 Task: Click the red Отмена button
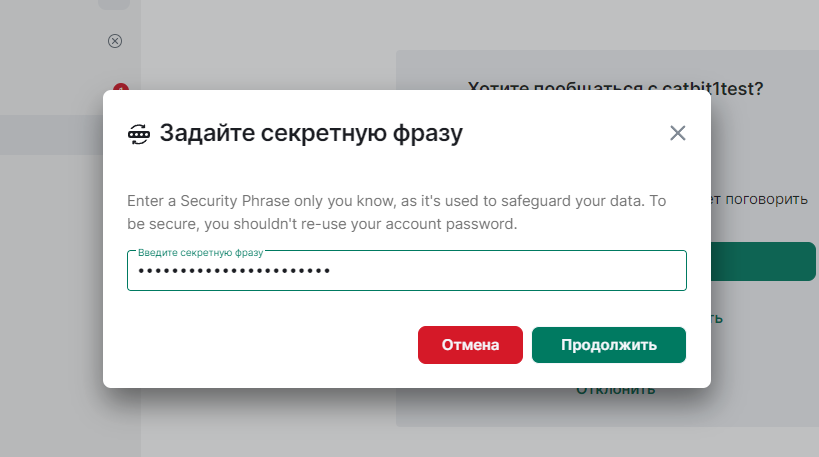point(470,345)
